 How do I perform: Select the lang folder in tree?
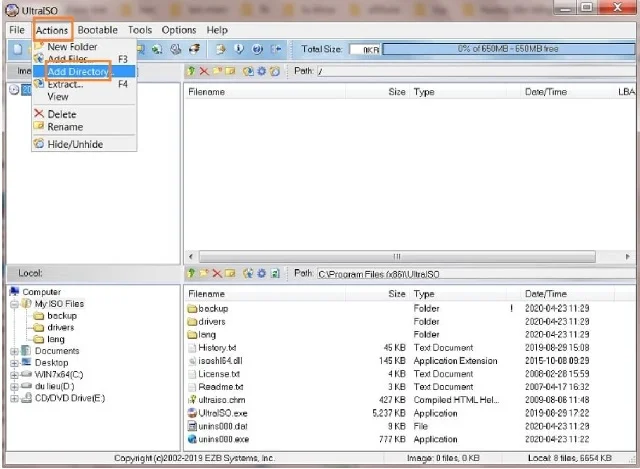(56, 339)
